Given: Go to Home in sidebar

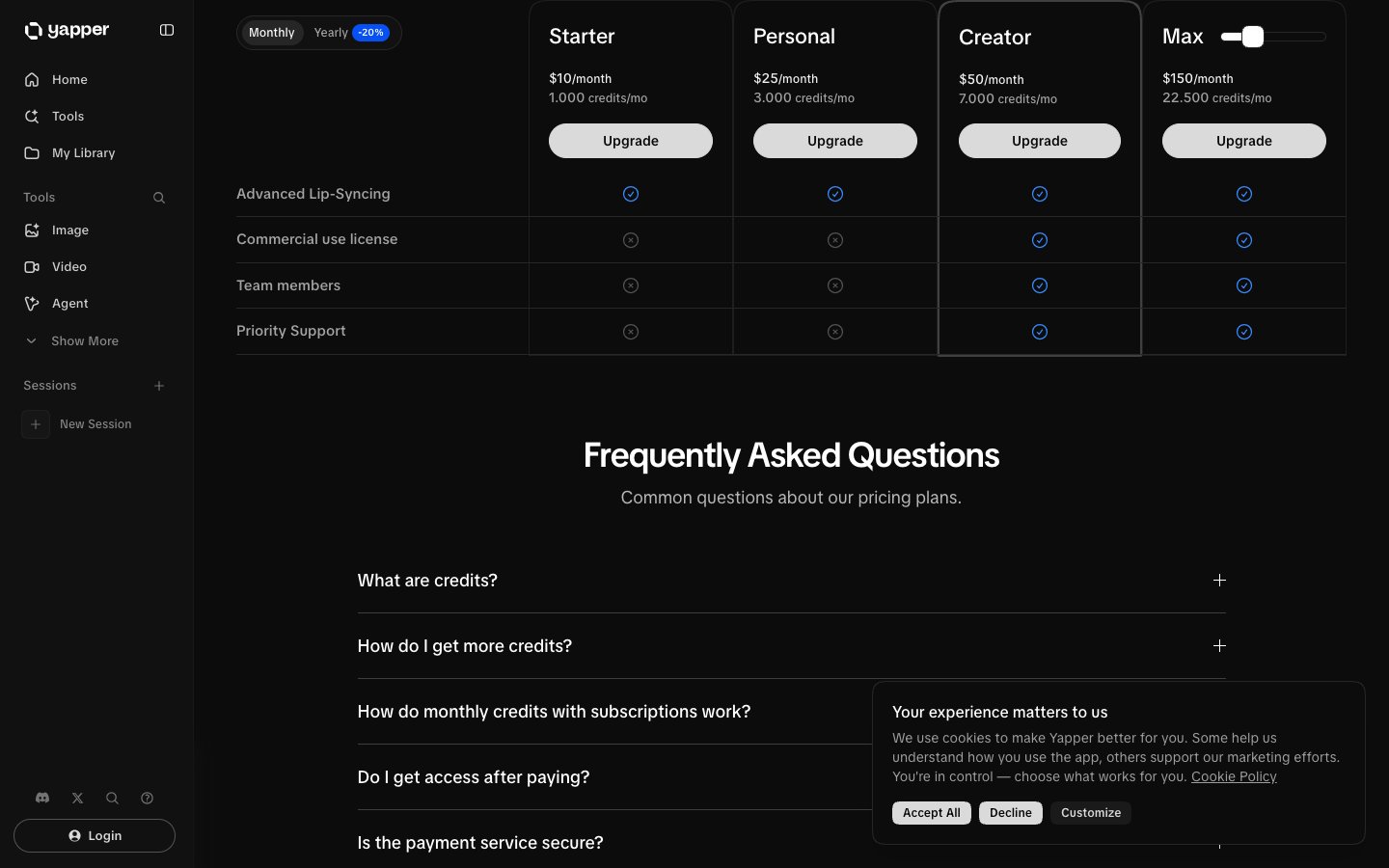Looking at the screenshot, I should pyautogui.click(x=69, y=80).
